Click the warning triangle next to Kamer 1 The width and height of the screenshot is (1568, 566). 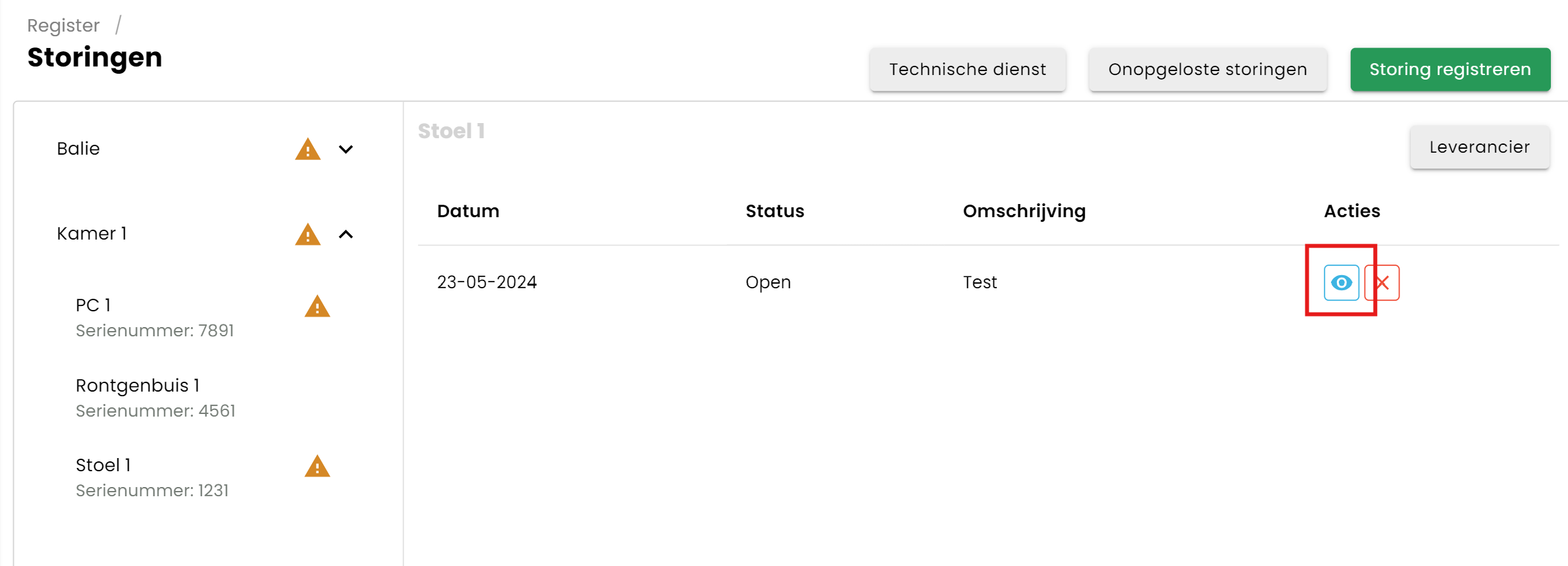point(307,234)
